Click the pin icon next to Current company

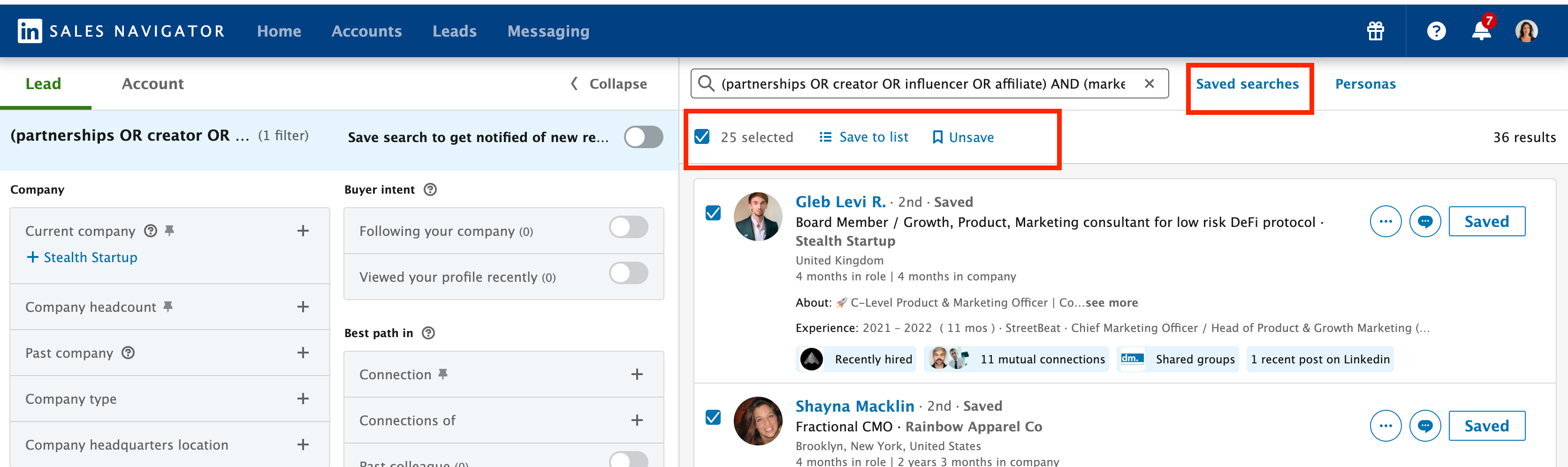[x=170, y=231]
